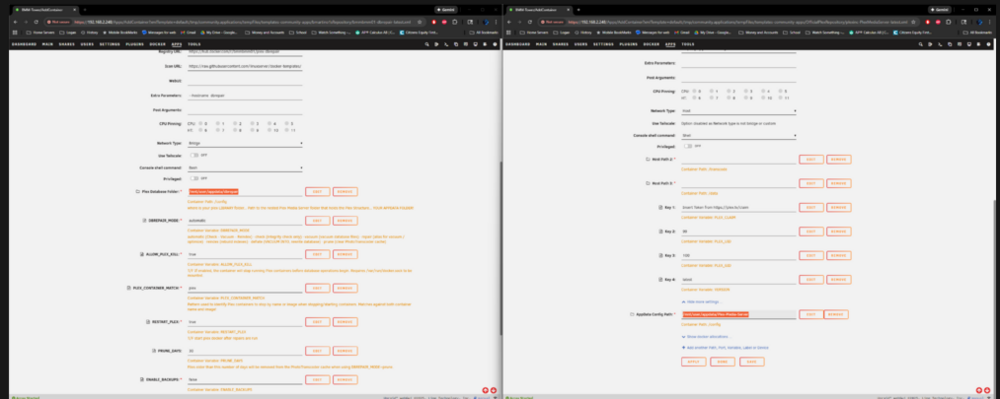Select CPU 1 pinning in right window
1000x399 pixels.
point(712,91)
